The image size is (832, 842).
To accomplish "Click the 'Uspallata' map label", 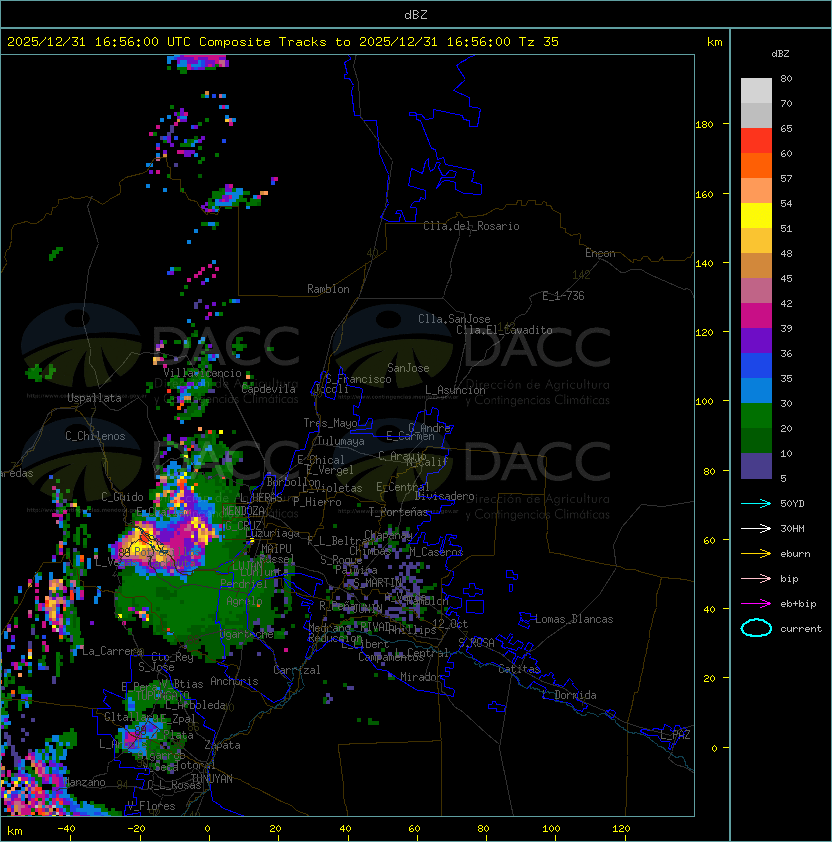I will click(94, 398).
